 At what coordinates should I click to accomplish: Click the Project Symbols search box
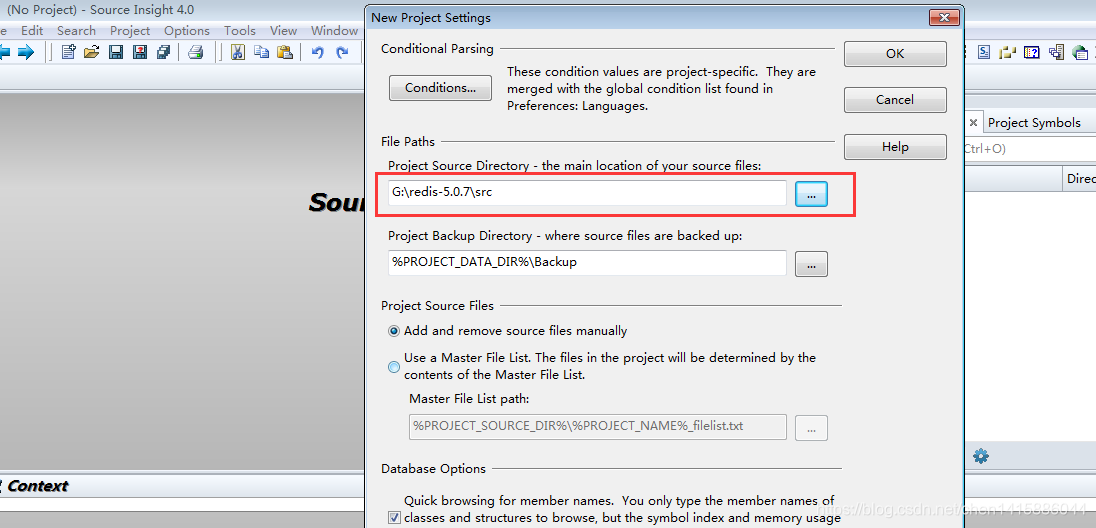click(x=1029, y=149)
